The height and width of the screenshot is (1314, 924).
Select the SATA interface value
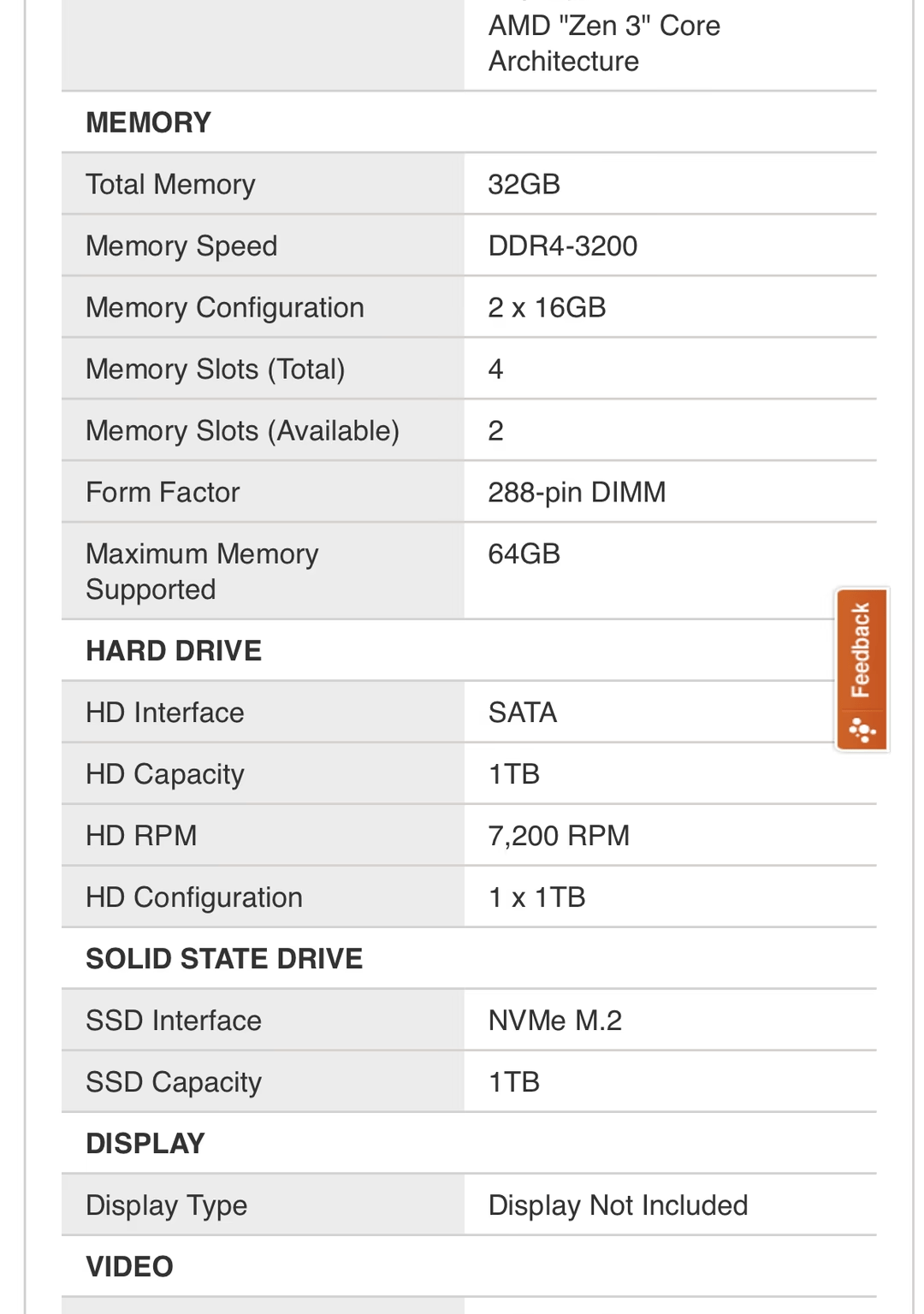[522, 712]
